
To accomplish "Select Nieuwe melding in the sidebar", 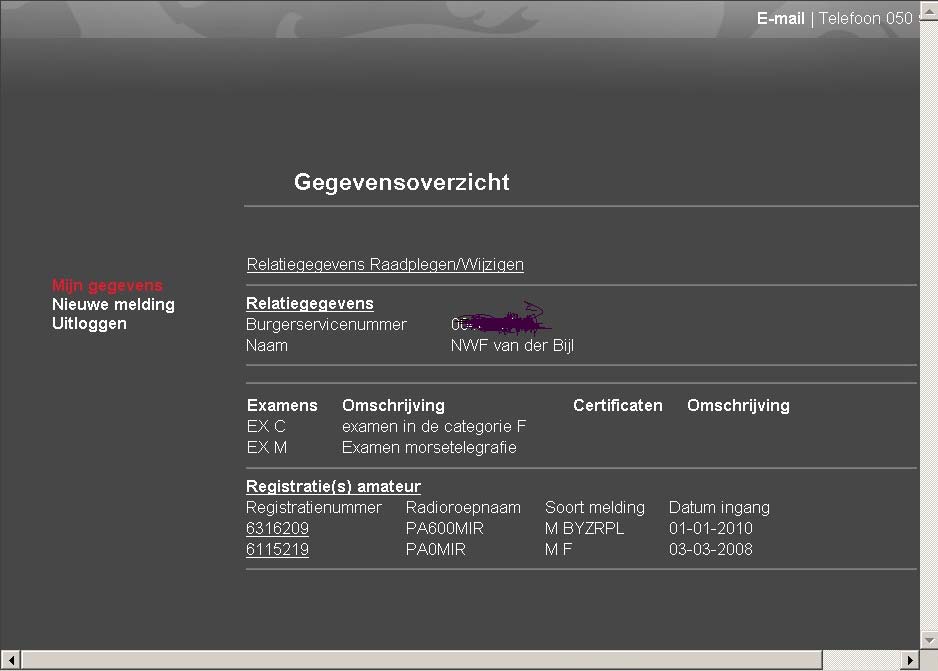I will click(x=113, y=304).
